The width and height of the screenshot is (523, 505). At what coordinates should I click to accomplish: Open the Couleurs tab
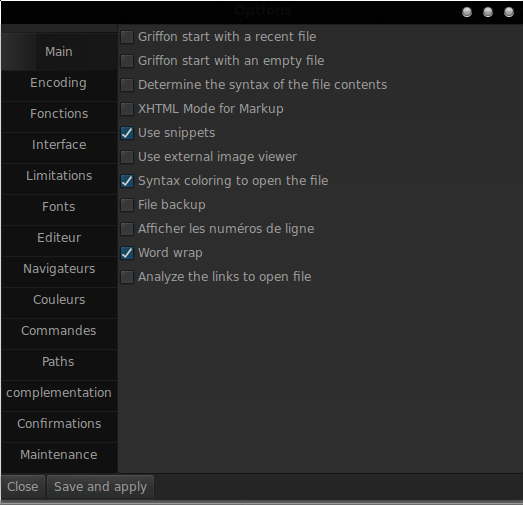pyautogui.click(x=59, y=300)
